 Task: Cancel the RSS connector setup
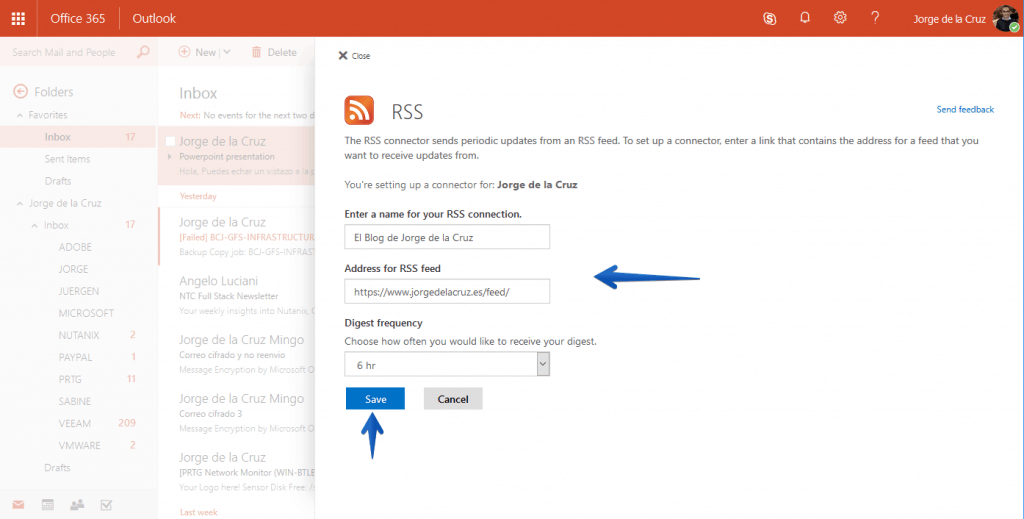pos(453,399)
